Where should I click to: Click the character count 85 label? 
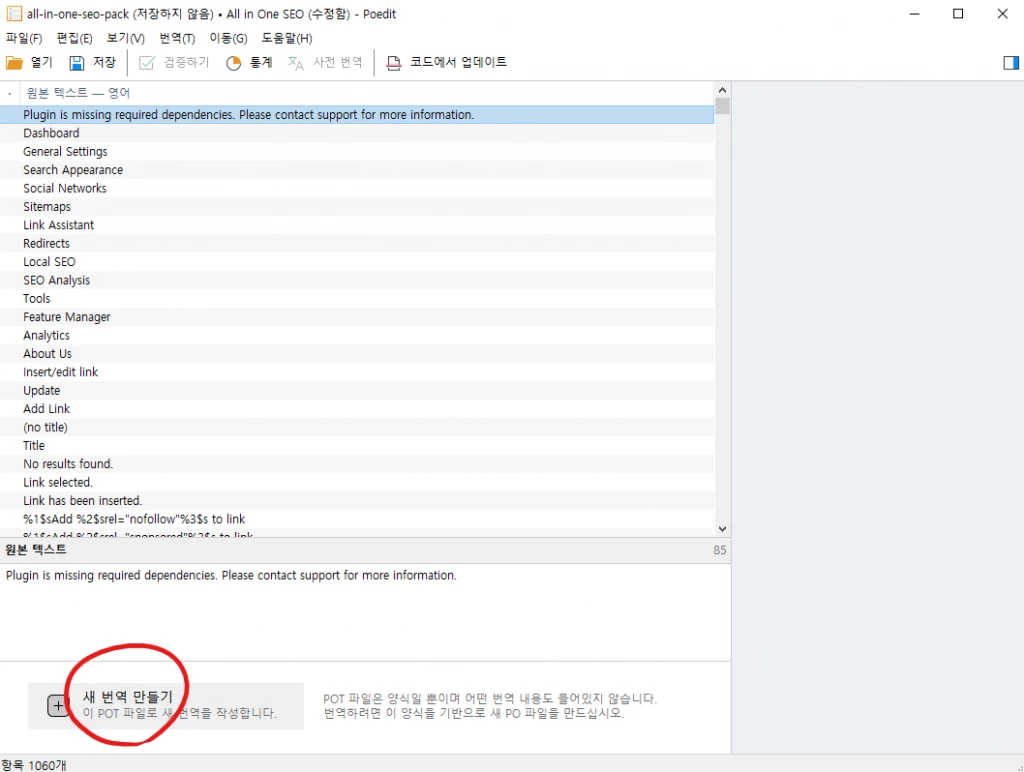tap(720, 550)
